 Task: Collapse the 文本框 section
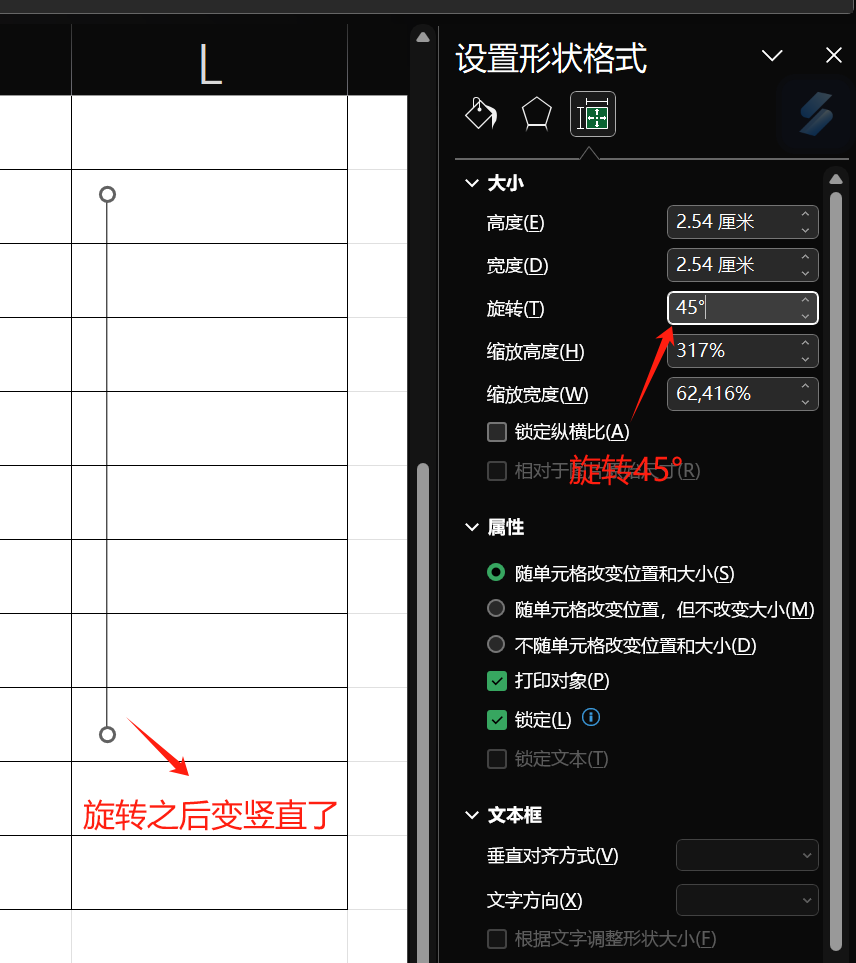pos(471,815)
